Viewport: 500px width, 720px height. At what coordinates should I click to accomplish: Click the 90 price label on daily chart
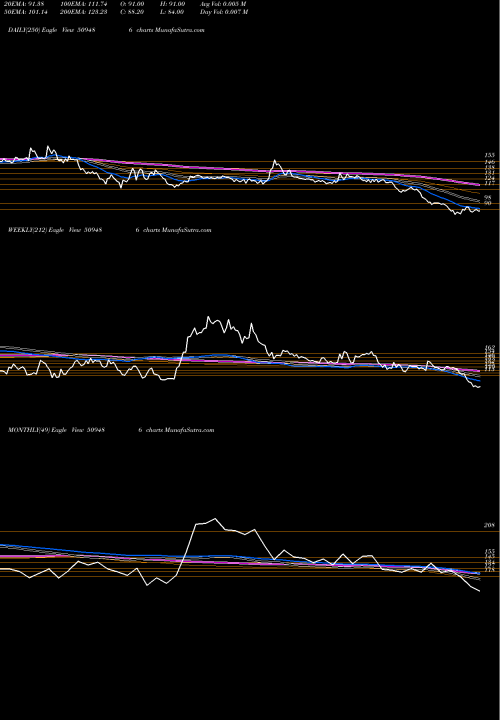tap(488, 203)
